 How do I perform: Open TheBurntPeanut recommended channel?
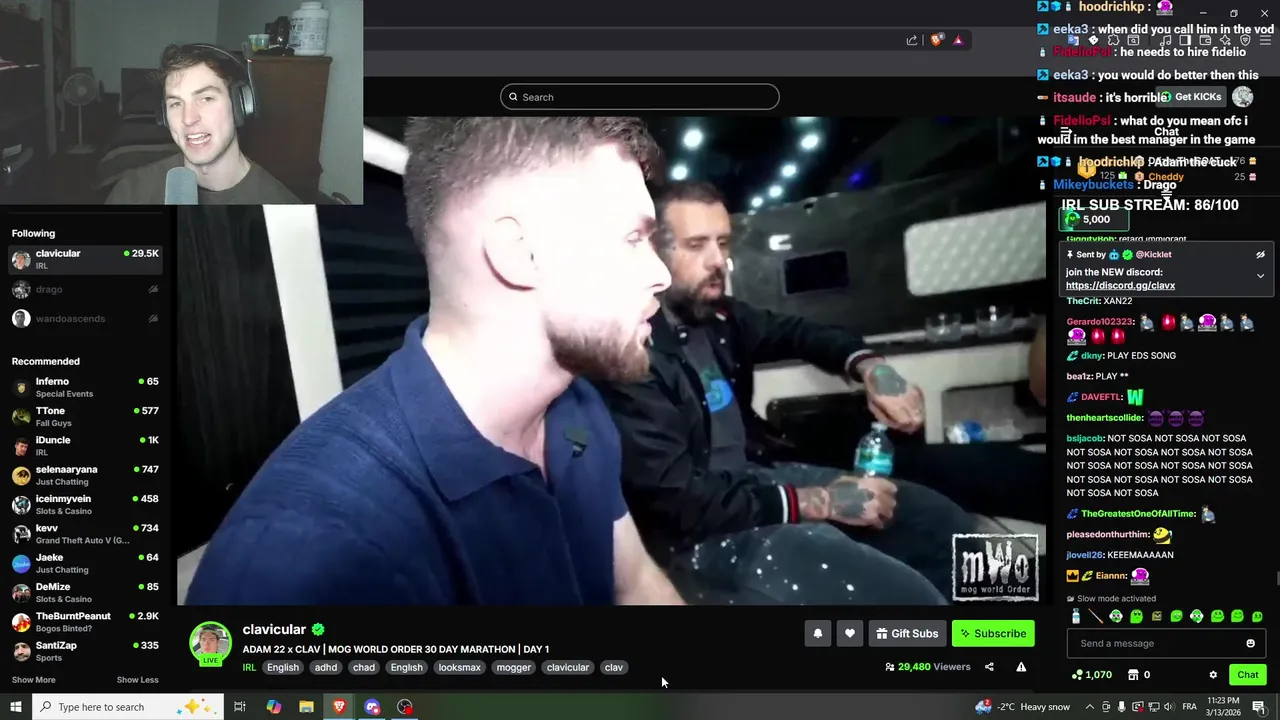coord(85,622)
